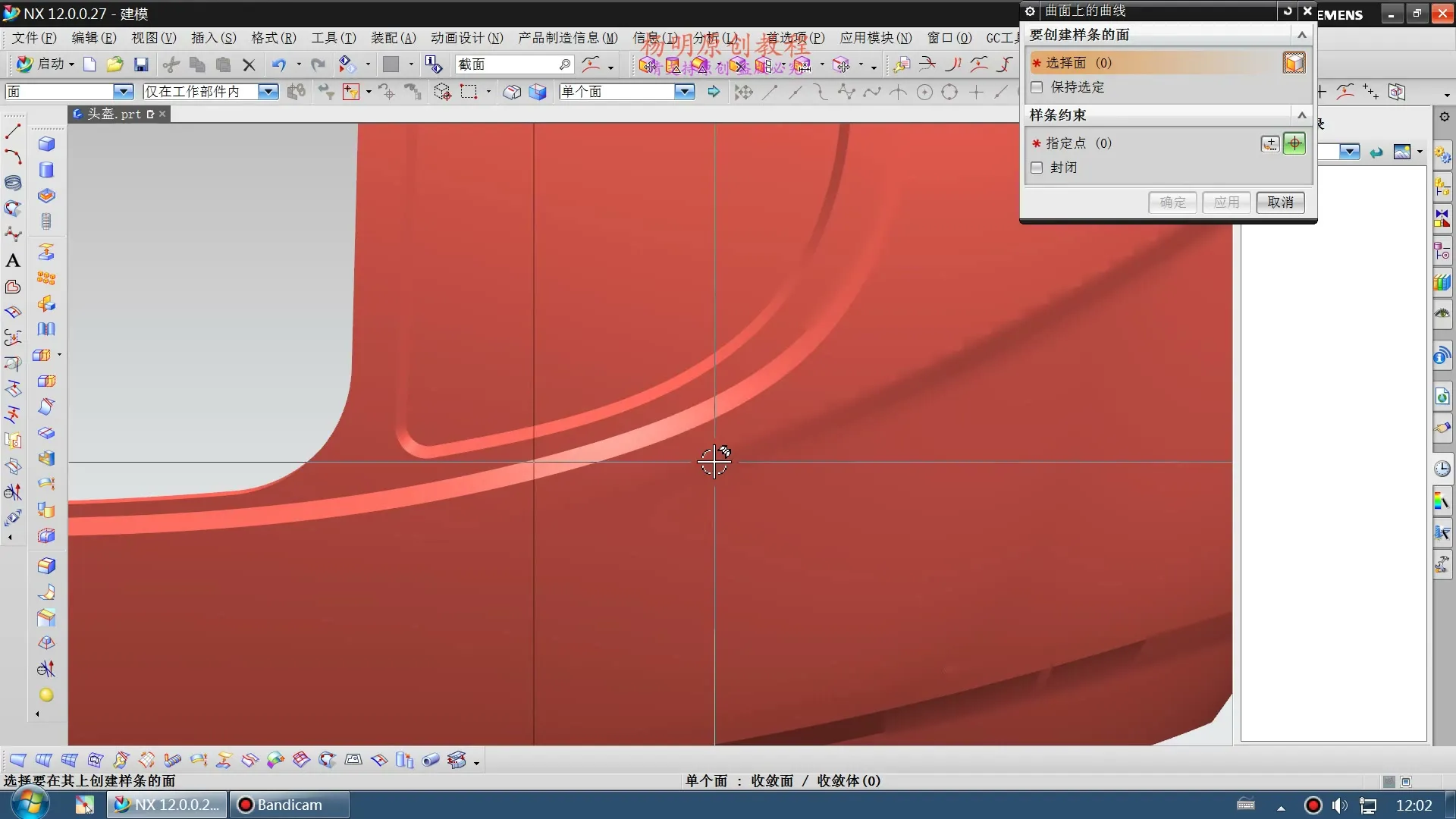Click the select face icon in dialog
The image size is (1456, 819).
point(1294,63)
